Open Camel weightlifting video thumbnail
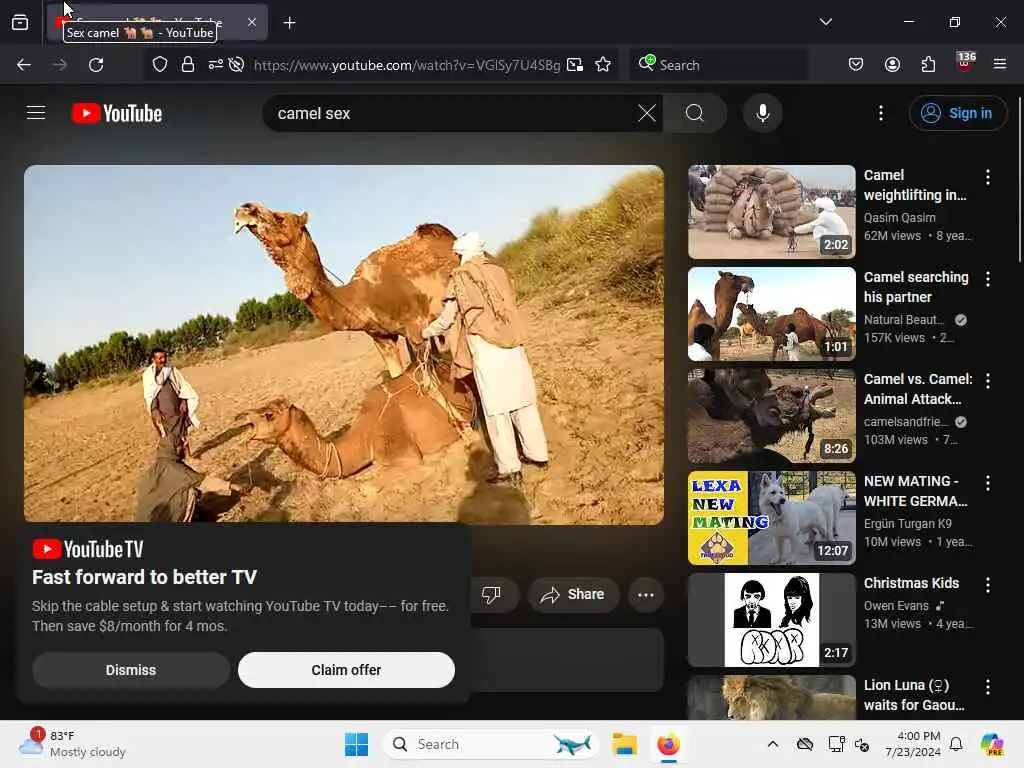 point(771,212)
